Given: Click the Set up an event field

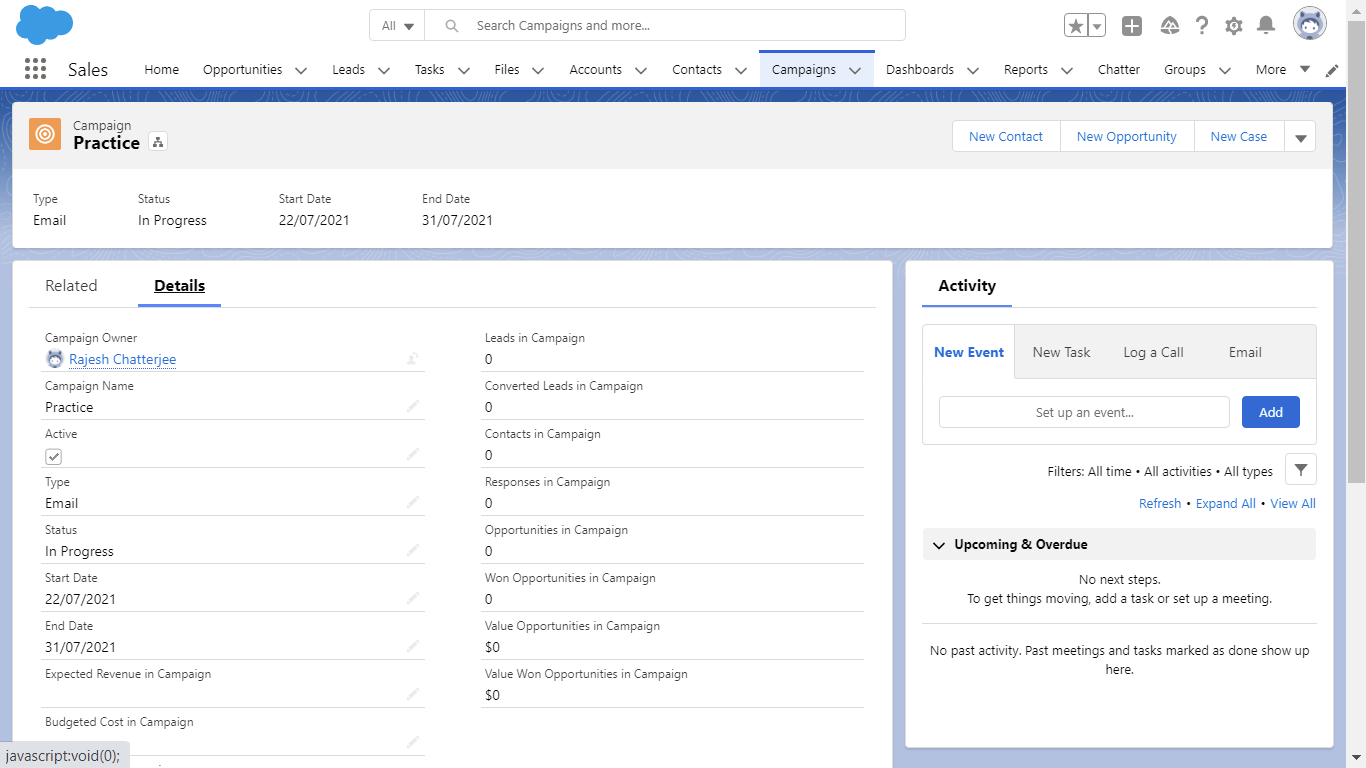Looking at the screenshot, I should point(1084,412).
